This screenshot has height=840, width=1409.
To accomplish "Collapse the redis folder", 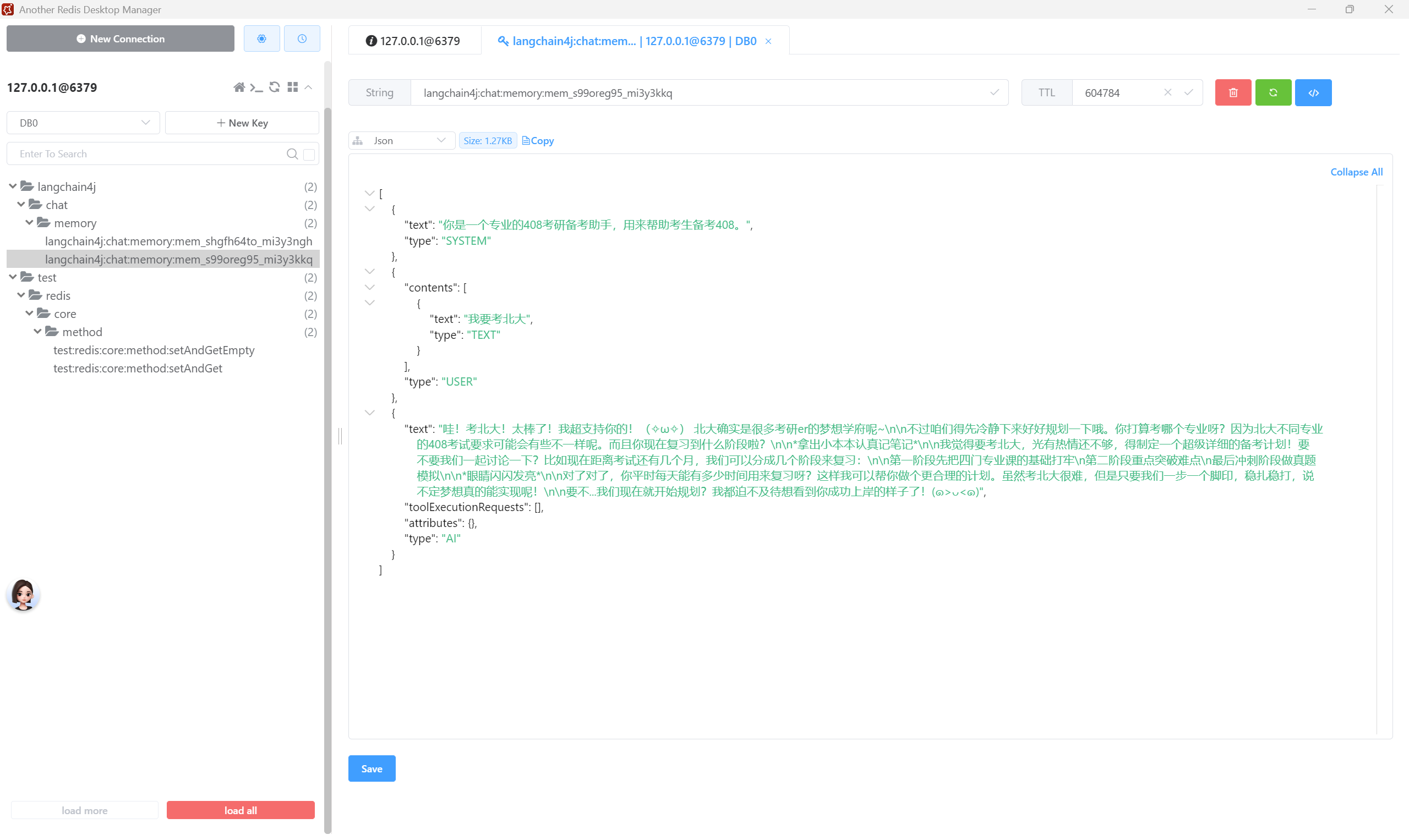I will point(21,295).
